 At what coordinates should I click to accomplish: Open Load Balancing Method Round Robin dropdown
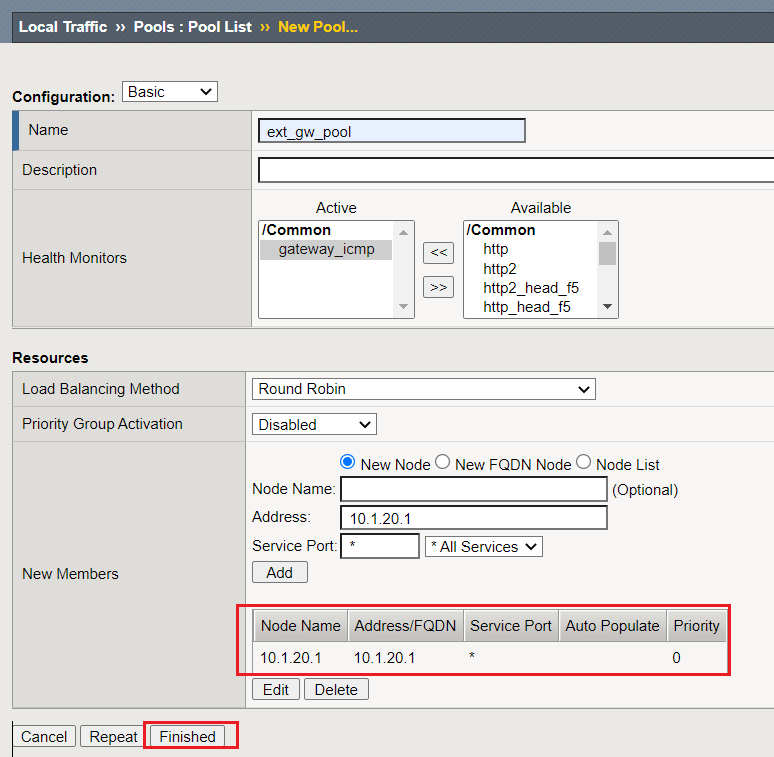(x=424, y=389)
